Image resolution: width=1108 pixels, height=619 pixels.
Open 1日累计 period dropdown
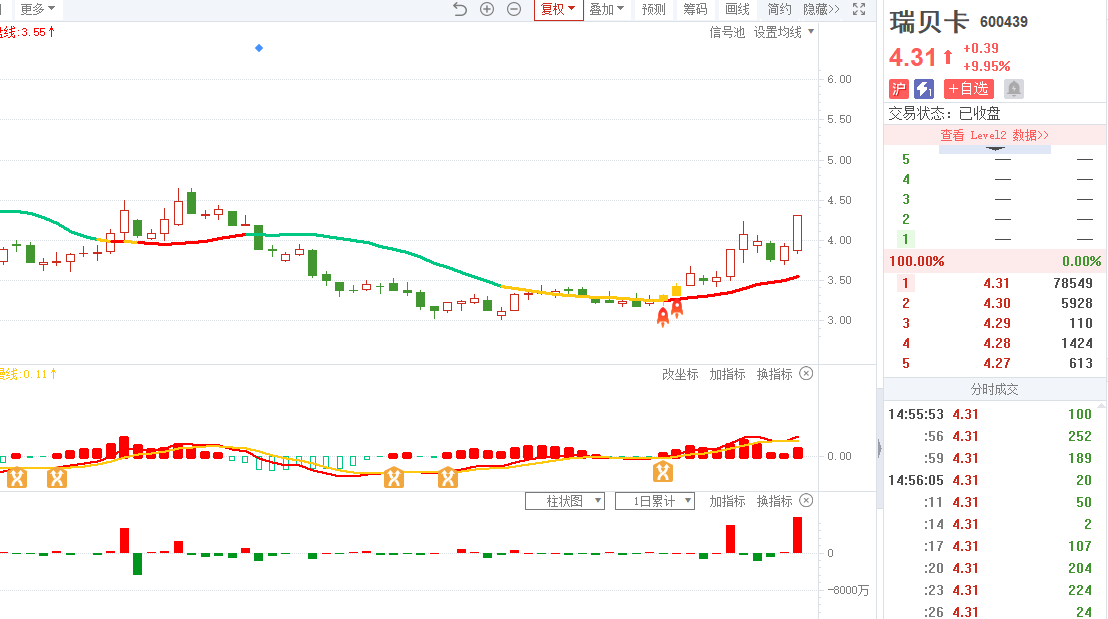[x=655, y=501]
